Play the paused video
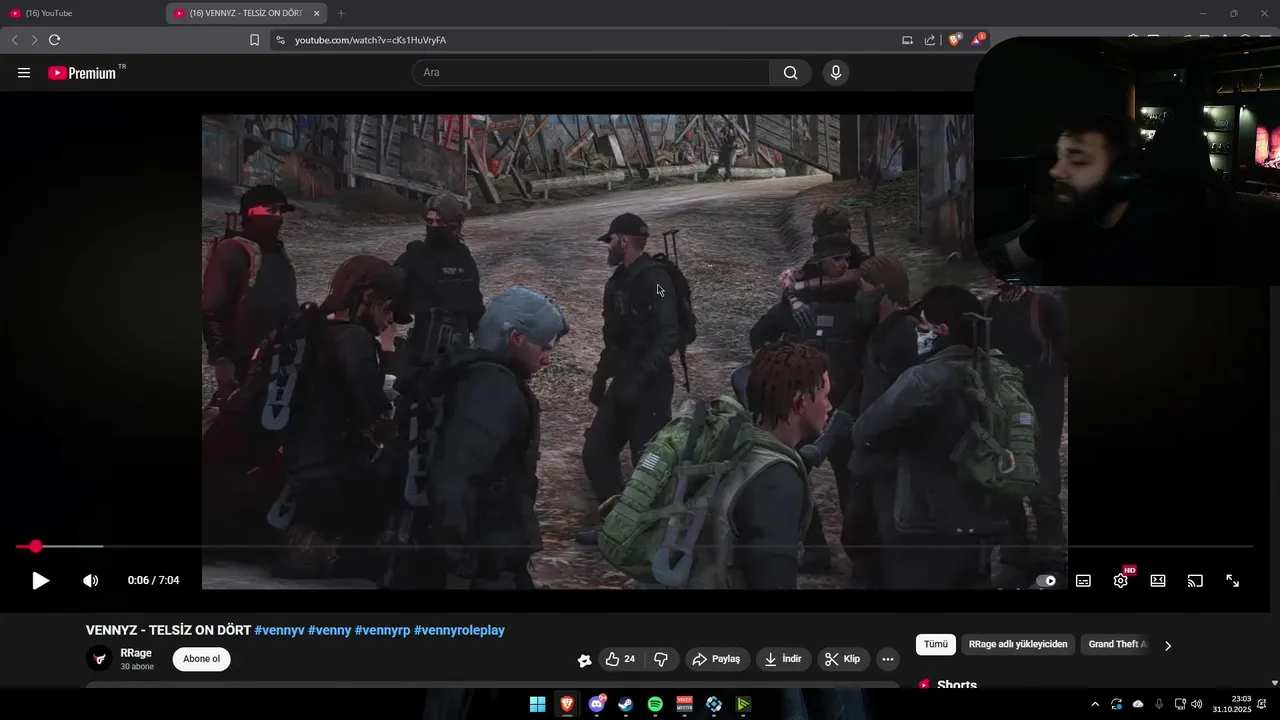 40,581
